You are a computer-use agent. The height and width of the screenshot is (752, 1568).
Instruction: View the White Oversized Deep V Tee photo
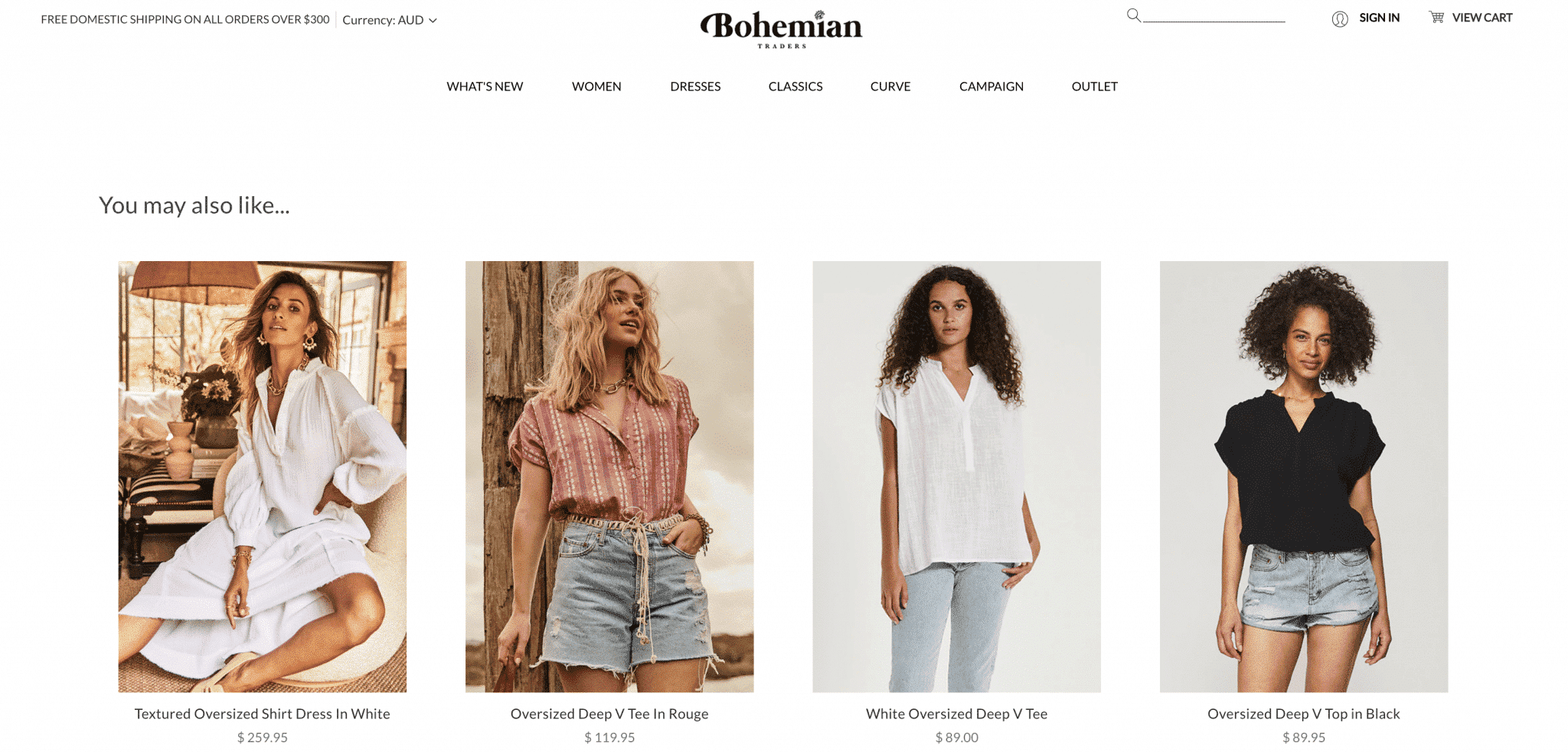point(956,476)
